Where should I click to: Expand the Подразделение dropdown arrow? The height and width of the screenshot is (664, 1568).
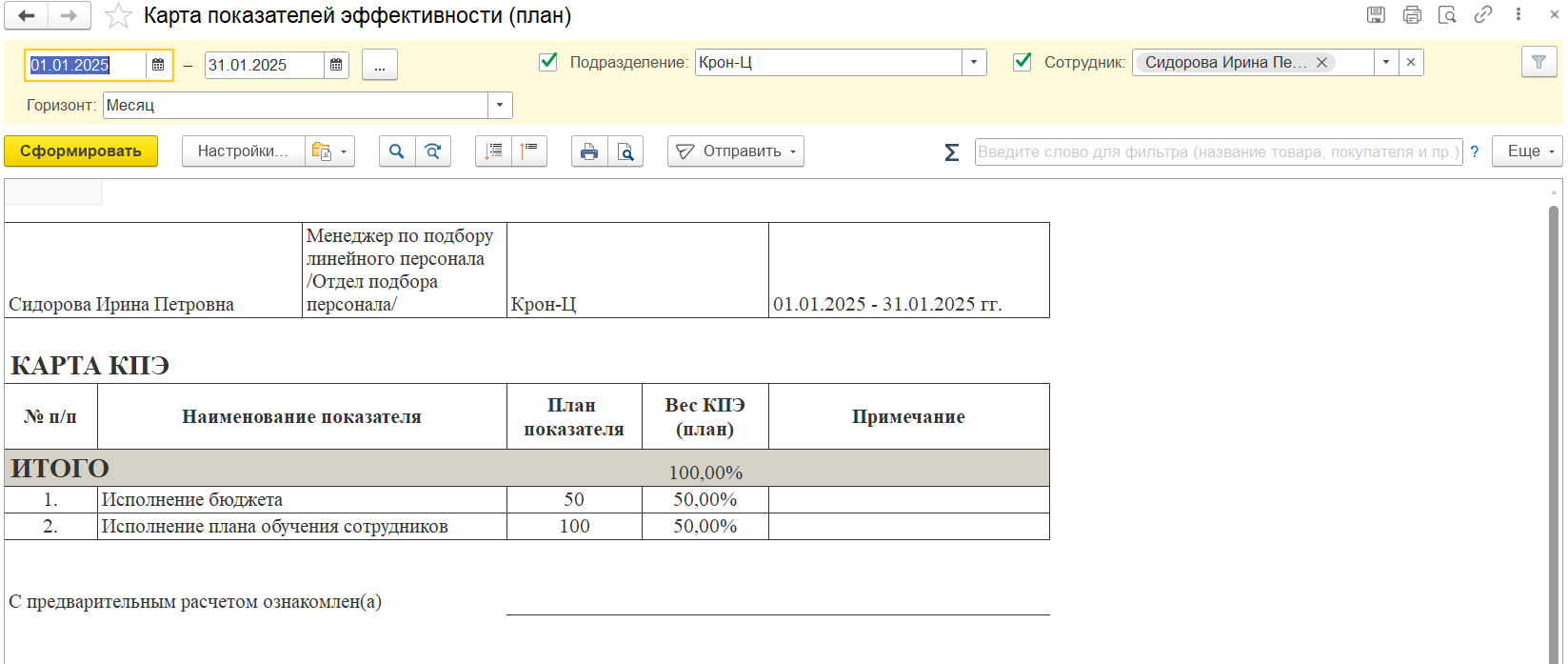(973, 62)
